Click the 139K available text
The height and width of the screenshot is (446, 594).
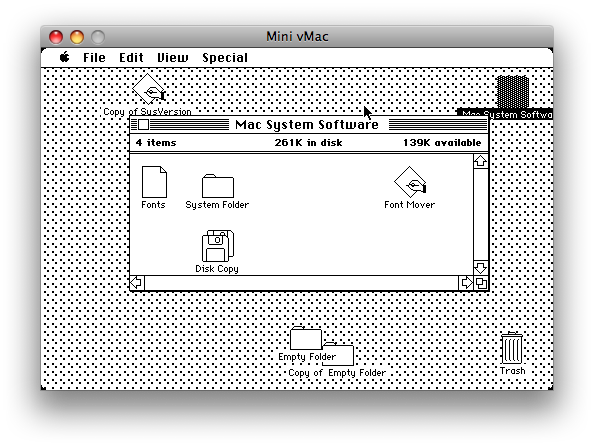(x=442, y=143)
